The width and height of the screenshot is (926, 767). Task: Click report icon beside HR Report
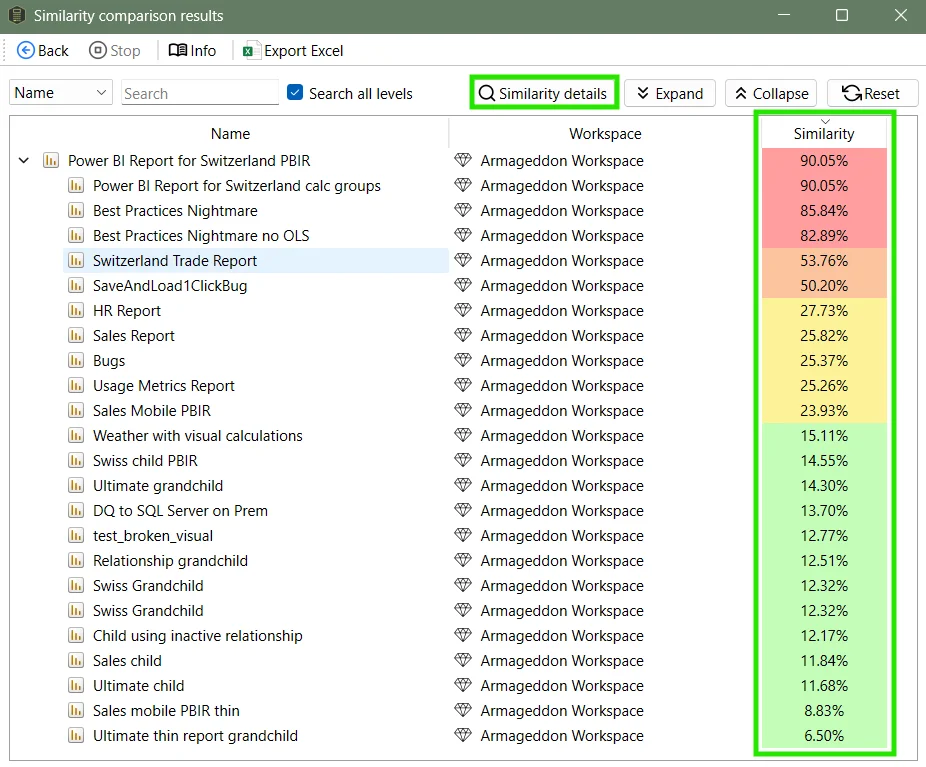pos(76,311)
